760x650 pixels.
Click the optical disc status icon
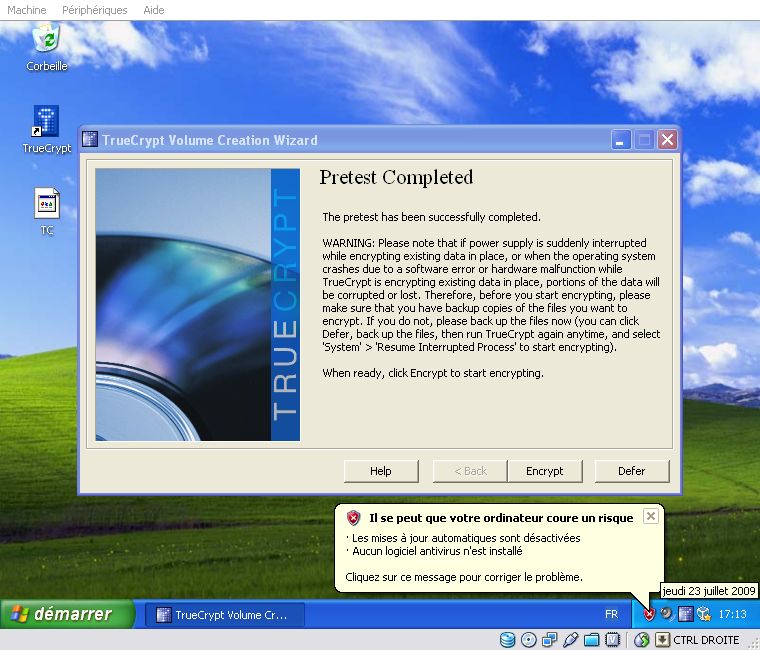(x=528, y=640)
